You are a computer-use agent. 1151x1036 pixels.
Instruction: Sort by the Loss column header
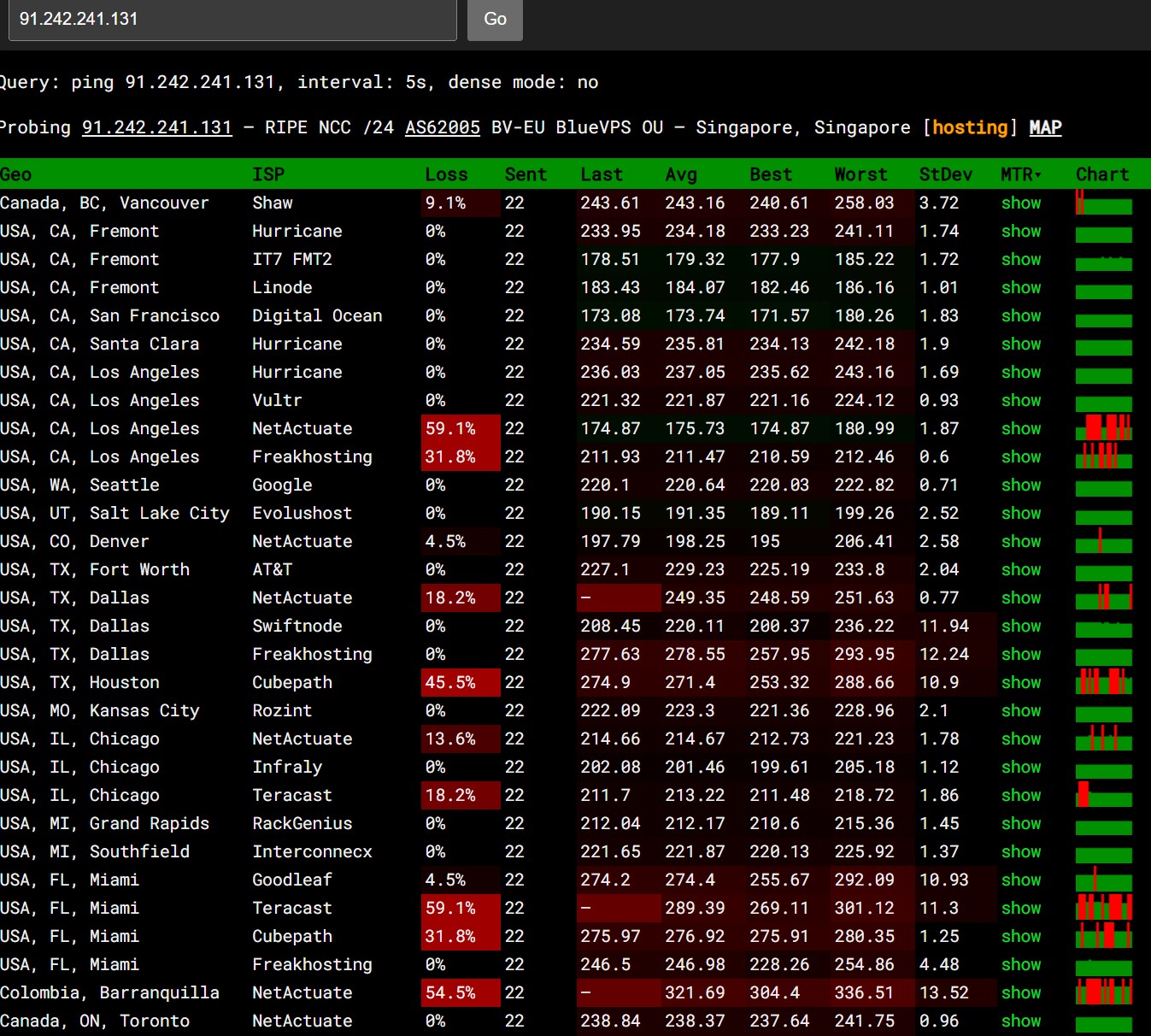447,174
